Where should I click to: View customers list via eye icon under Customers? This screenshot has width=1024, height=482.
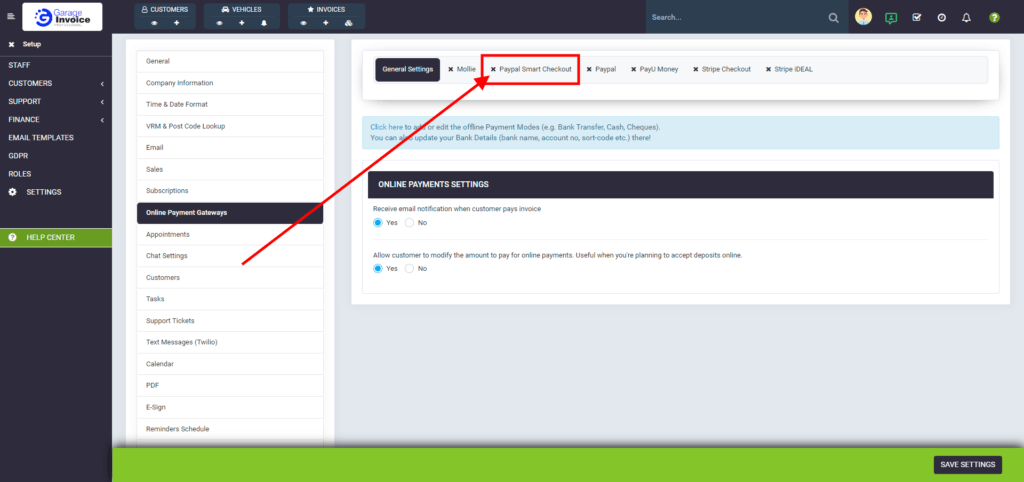155,23
